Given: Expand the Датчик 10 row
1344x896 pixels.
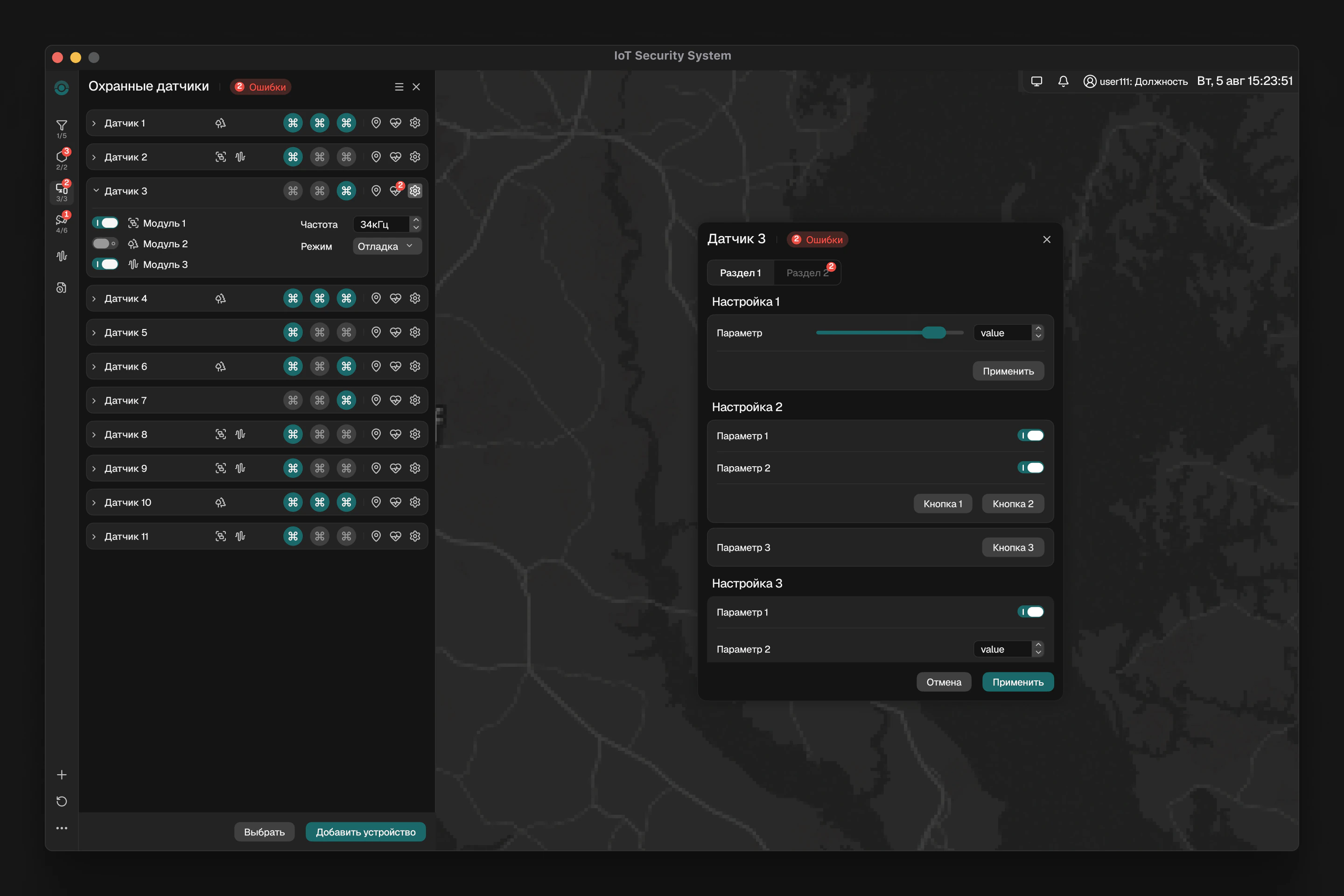Looking at the screenshot, I should 94,503.
